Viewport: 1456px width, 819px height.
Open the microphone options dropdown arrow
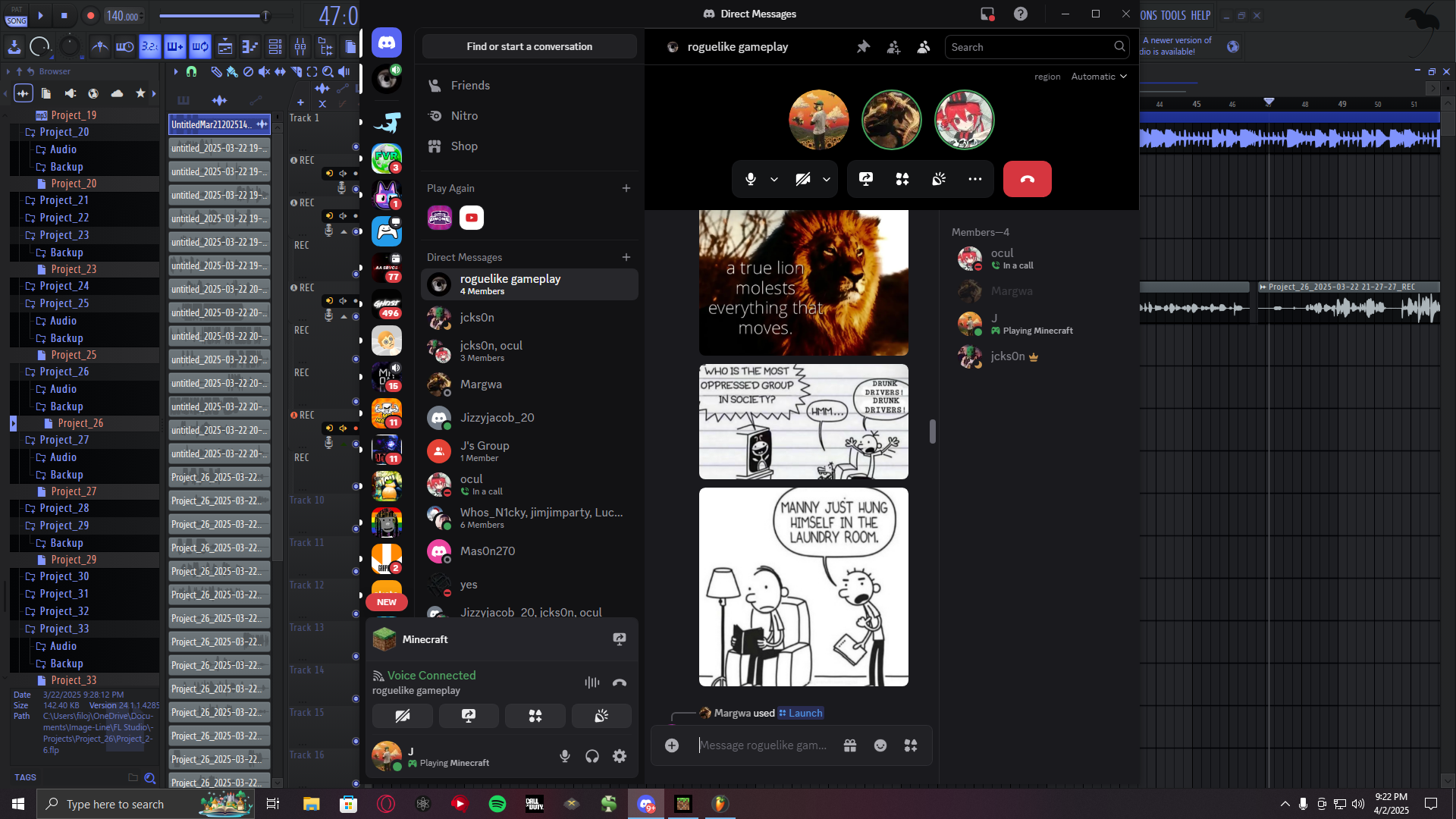[774, 180]
